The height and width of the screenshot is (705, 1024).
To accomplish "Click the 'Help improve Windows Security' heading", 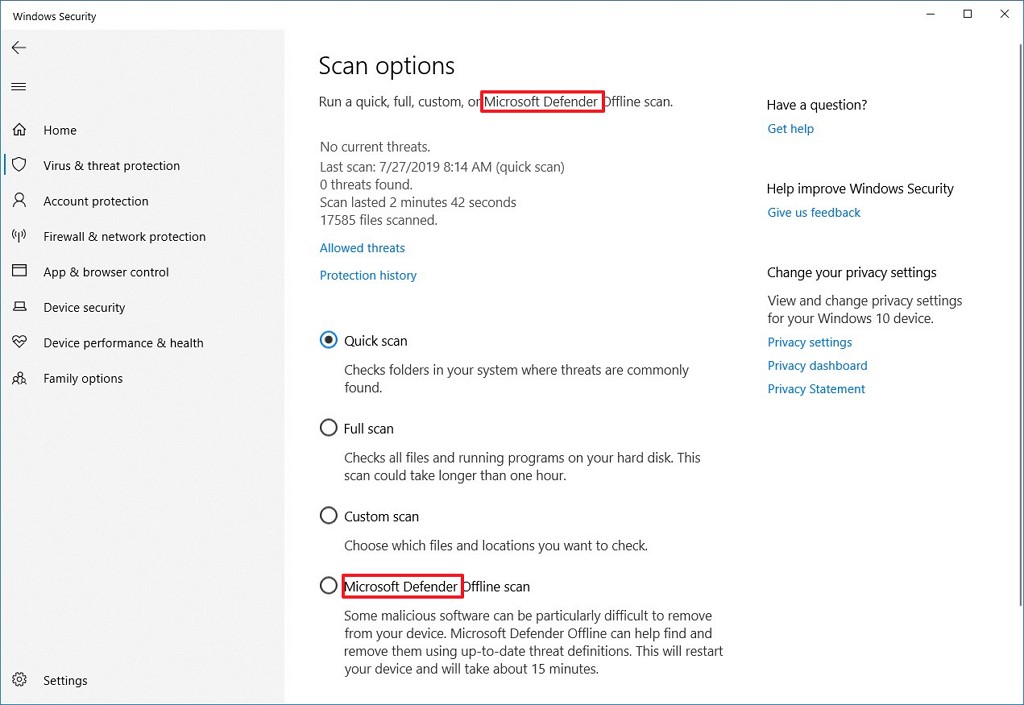I will click(x=860, y=189).
